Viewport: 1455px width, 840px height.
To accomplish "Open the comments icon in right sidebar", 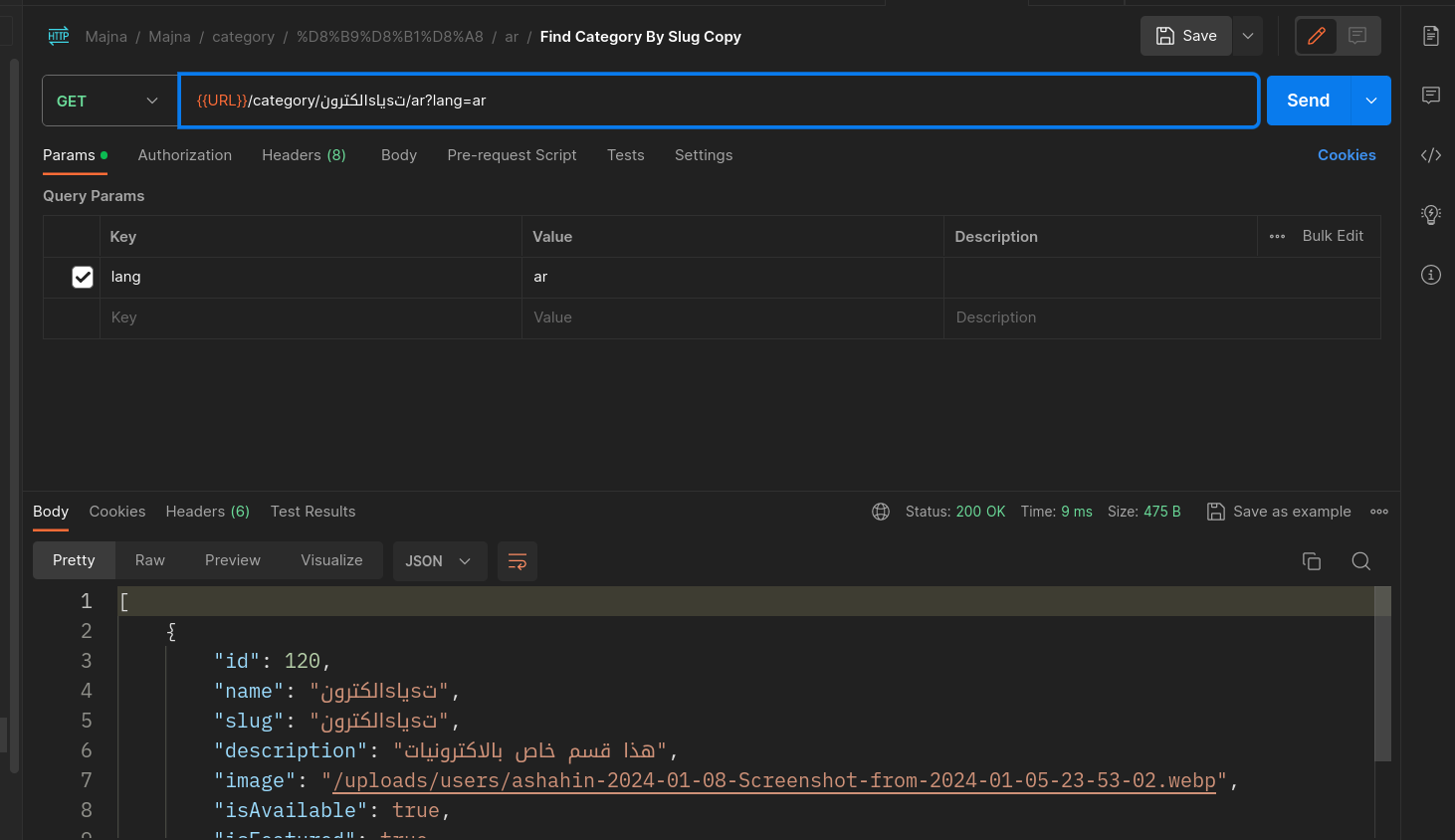I will point(1430,96).
